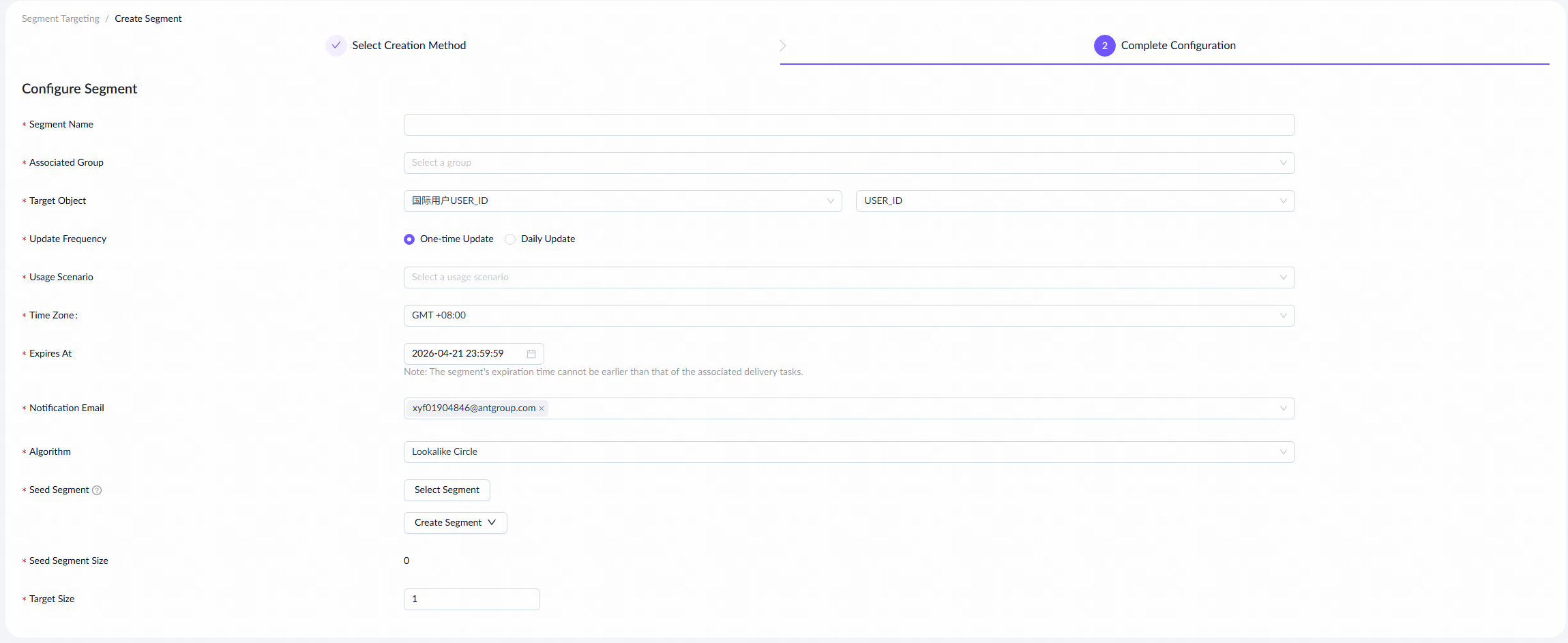Open the Time Zone GMT +08:00 dropdown
Screen dimensions: 1568x643
point(848,316)
